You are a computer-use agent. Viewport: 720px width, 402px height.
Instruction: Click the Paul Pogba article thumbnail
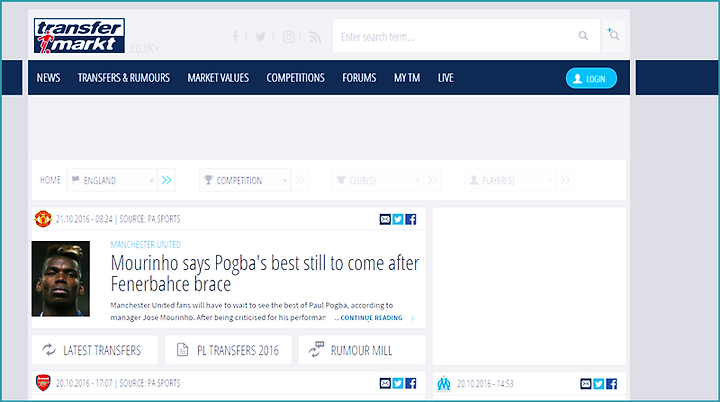tap(61, 279)
